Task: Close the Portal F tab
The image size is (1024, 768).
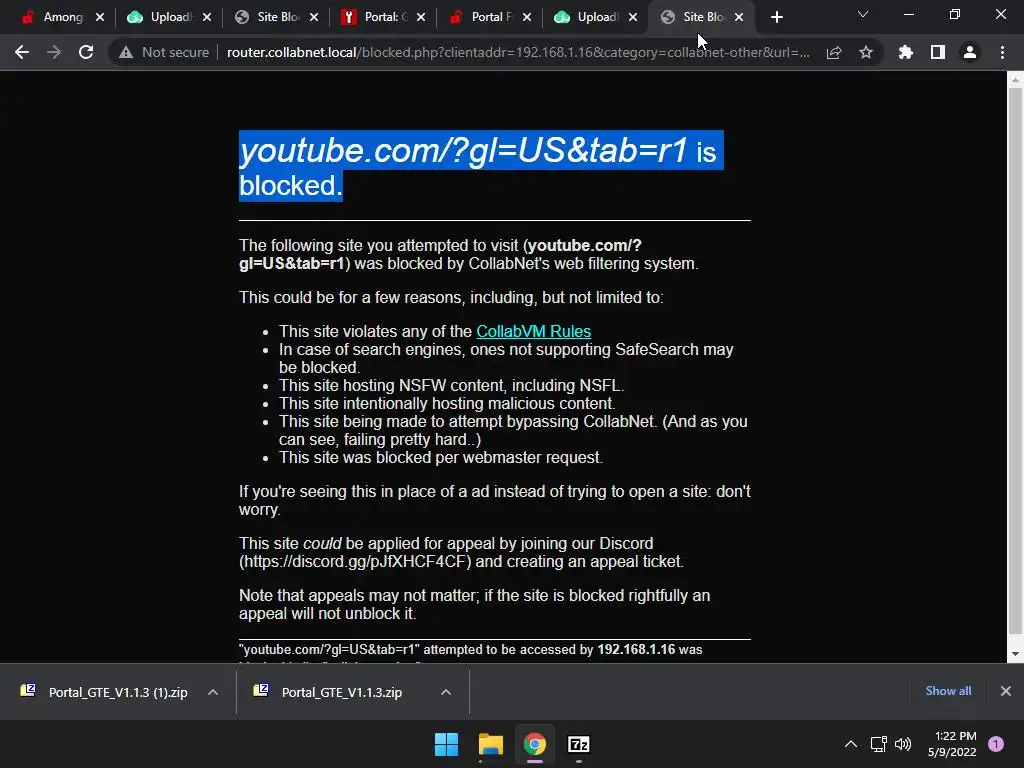Action: (x=527, y=18)
